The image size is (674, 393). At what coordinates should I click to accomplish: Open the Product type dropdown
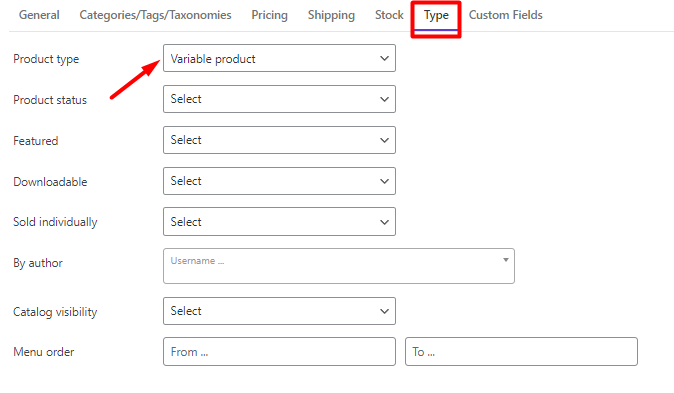(x=279, y=58)
